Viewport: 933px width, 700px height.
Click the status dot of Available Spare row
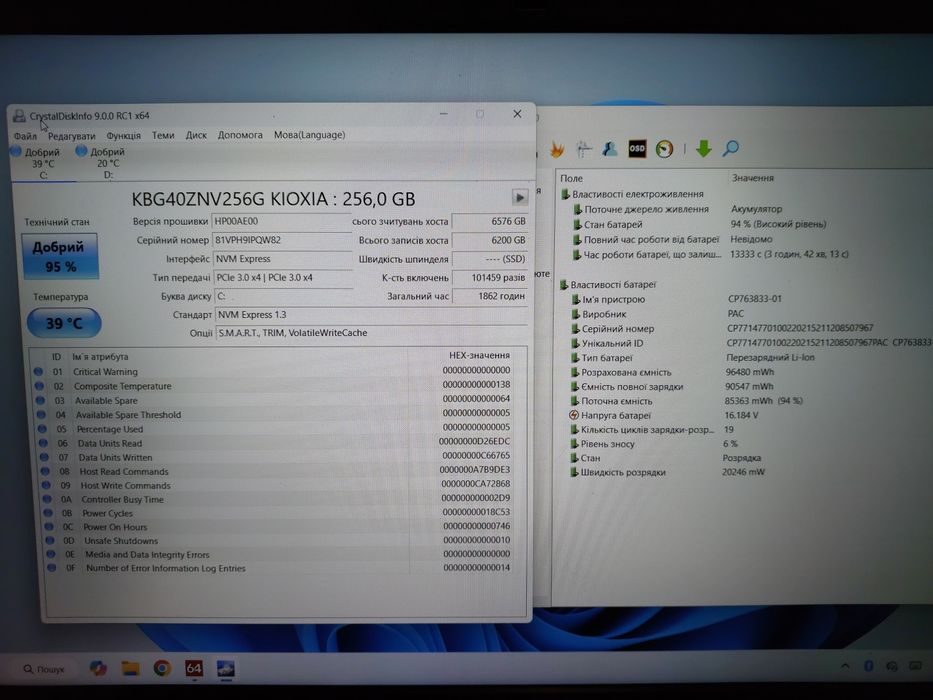coord(40,401)
